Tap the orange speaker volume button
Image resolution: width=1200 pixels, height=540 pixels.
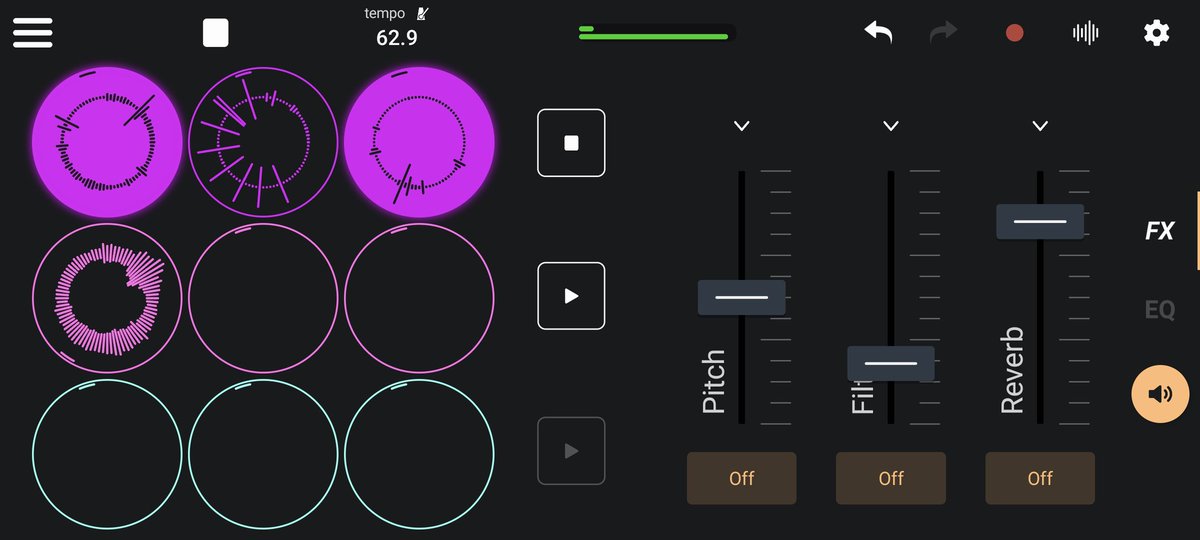tap(1160, 394)
